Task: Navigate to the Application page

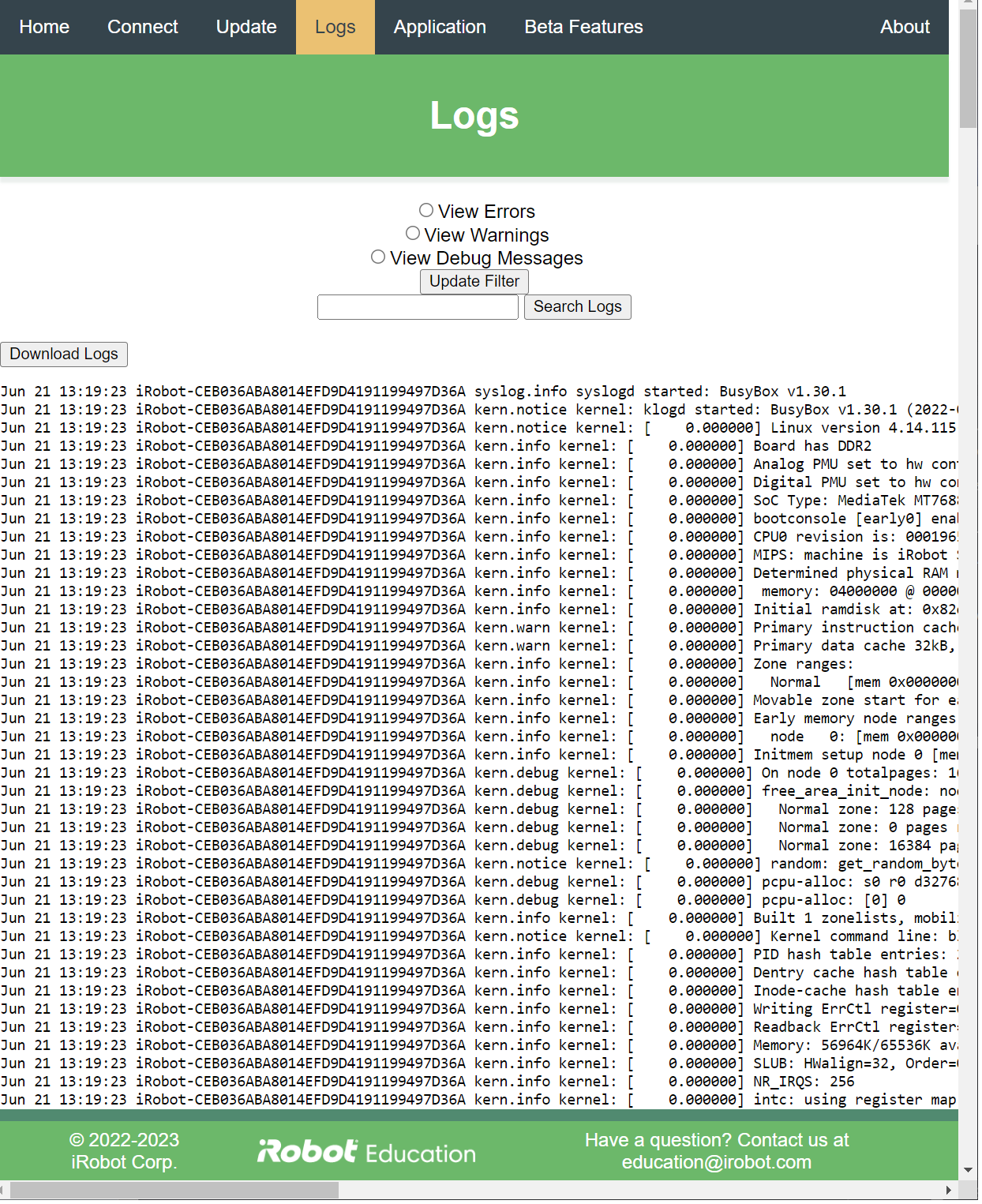Action: coord(440,26)
